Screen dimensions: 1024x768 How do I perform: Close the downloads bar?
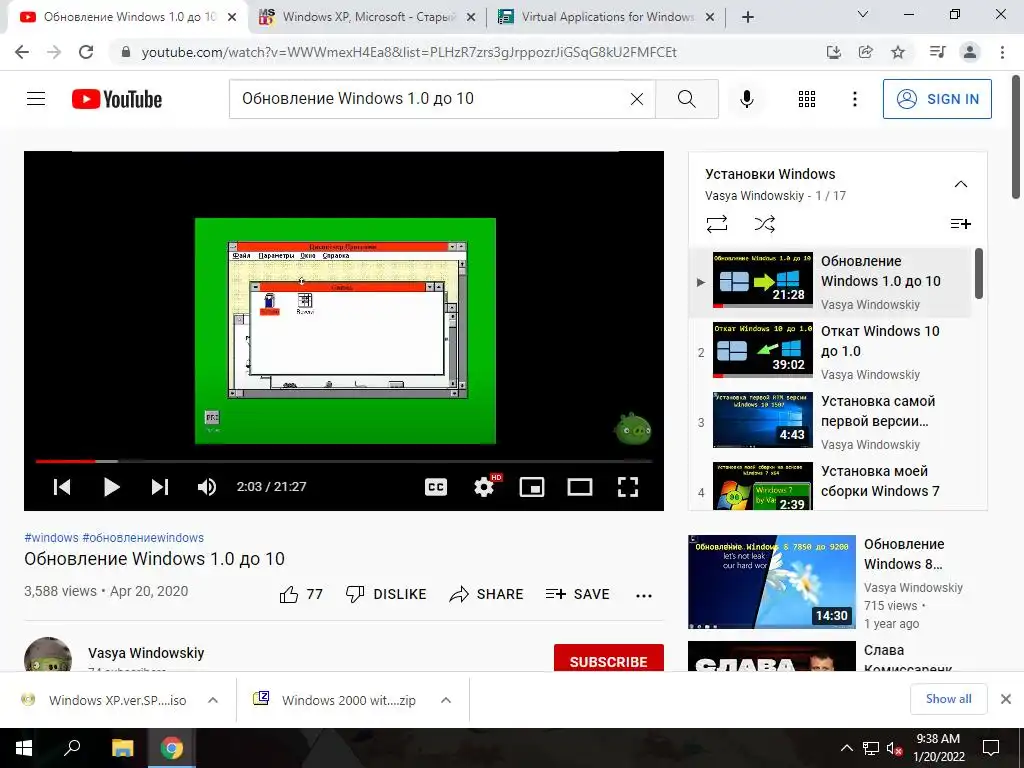1006,699
